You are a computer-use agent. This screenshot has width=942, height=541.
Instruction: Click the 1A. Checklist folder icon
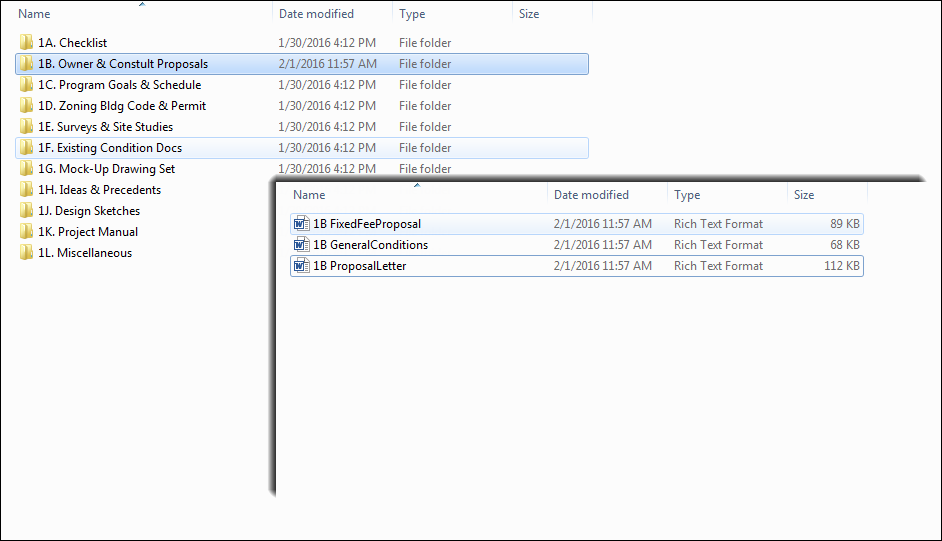point(26,43)
